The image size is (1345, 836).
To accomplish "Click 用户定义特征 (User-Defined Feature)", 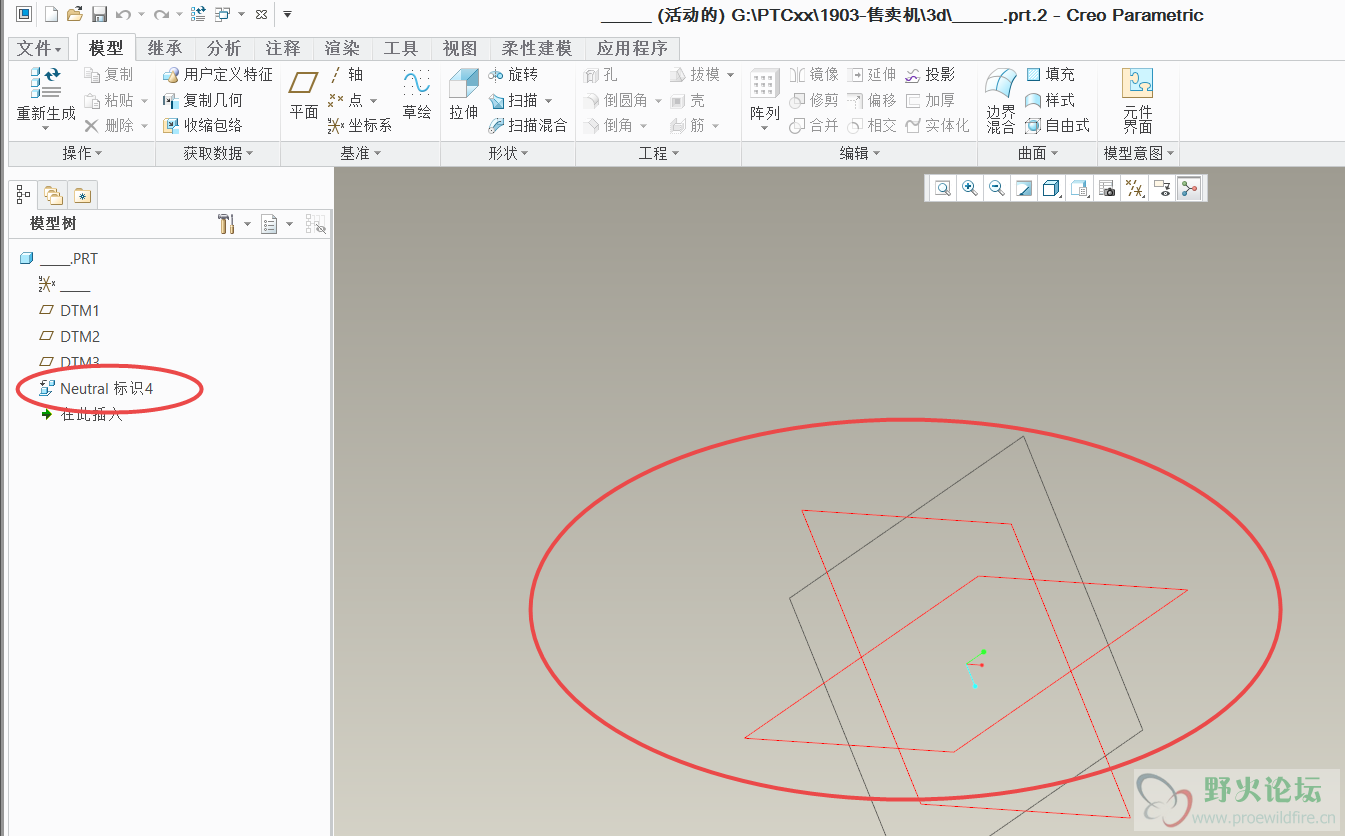I will tap(217, 75).
